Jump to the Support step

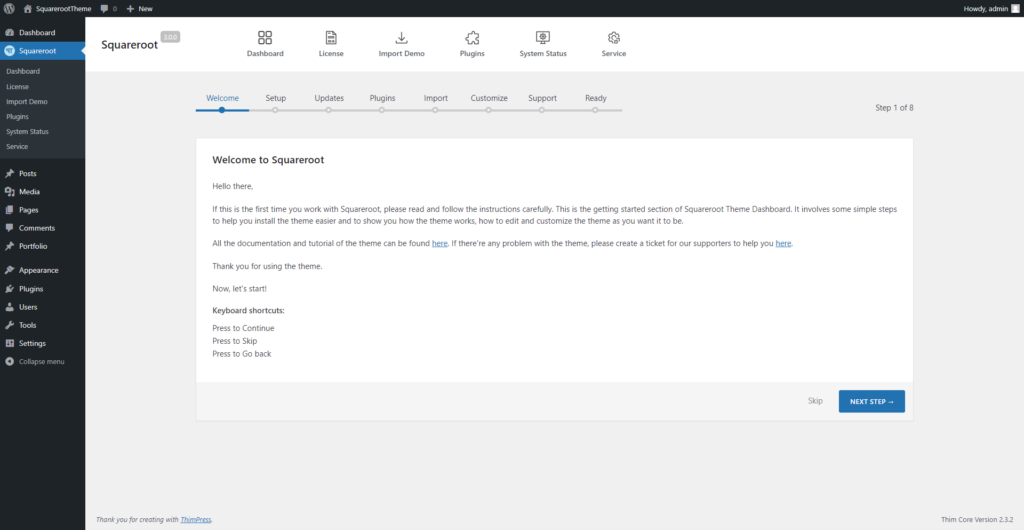pyautogui.click(x=542, y=99)
